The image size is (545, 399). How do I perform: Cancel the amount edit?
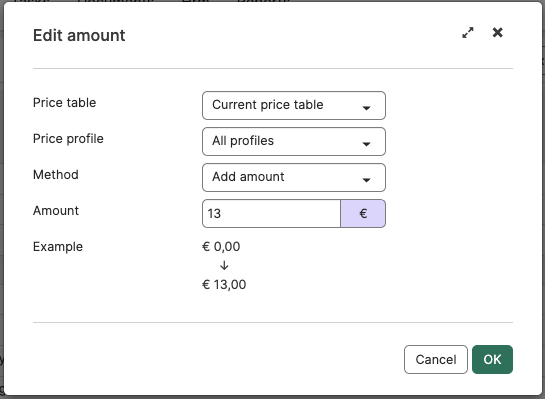click(x=436, y=359)
